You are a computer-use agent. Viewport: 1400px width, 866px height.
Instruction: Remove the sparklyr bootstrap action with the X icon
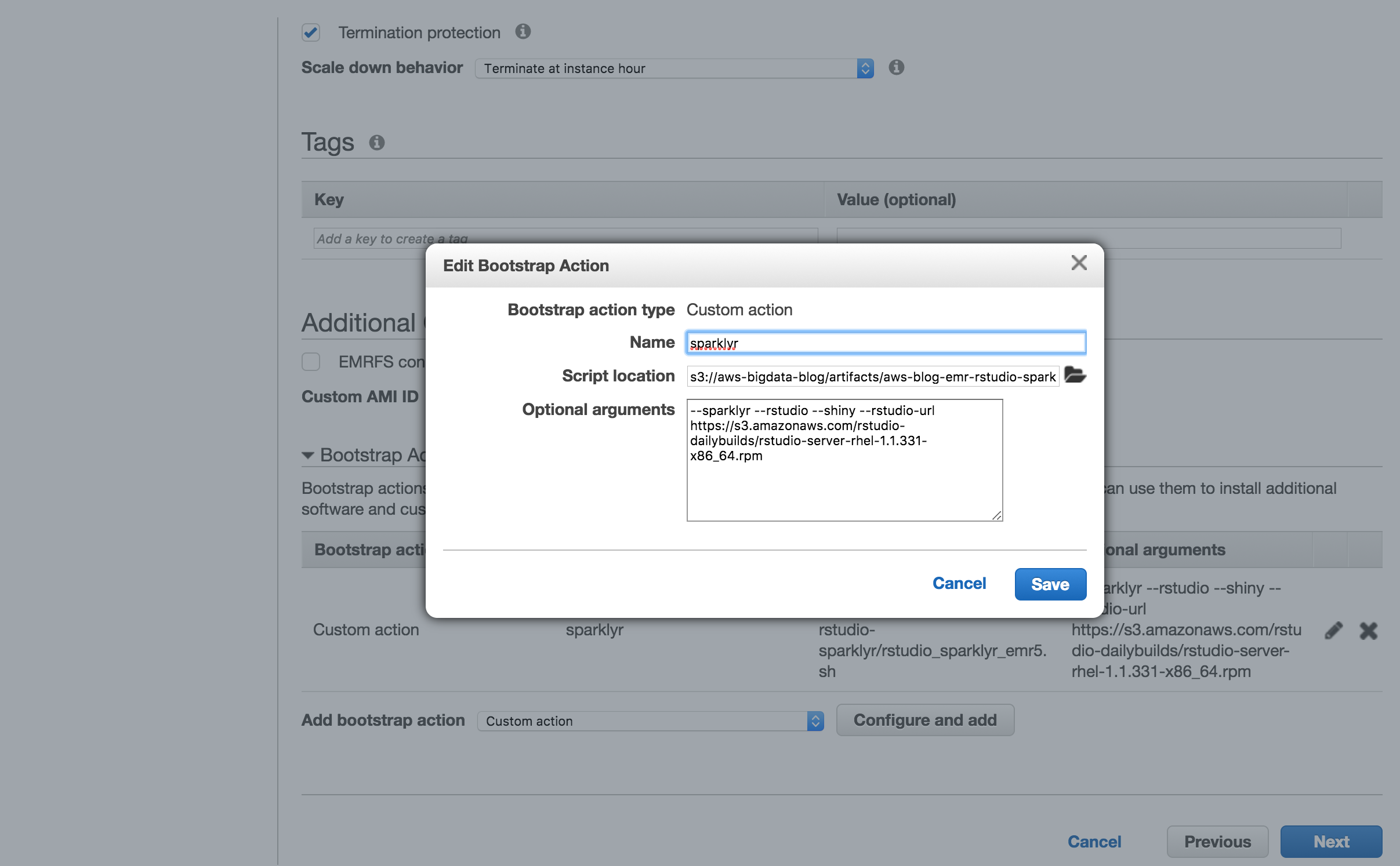pos(1368,631)
